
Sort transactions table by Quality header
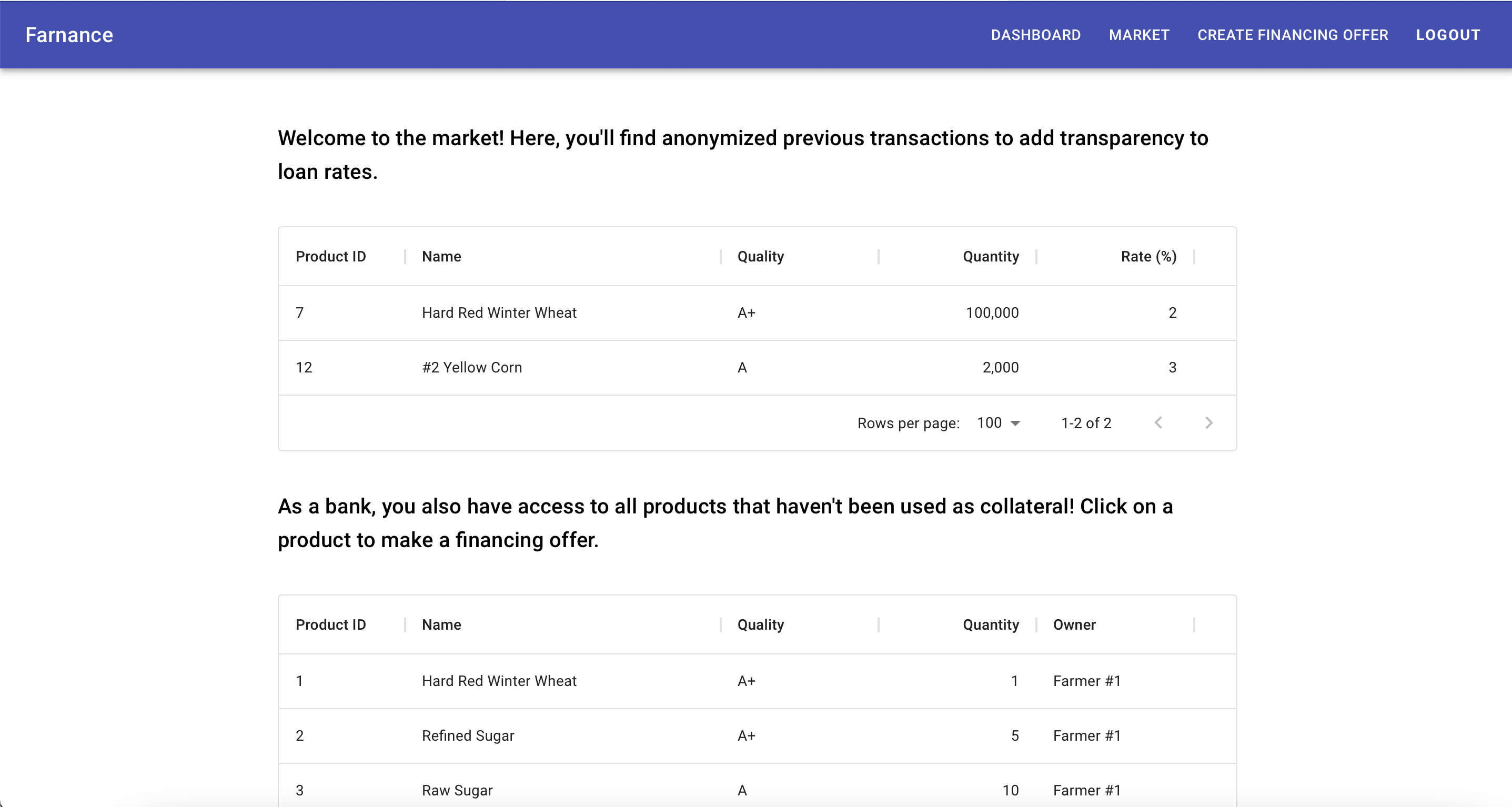click(760, 257)
